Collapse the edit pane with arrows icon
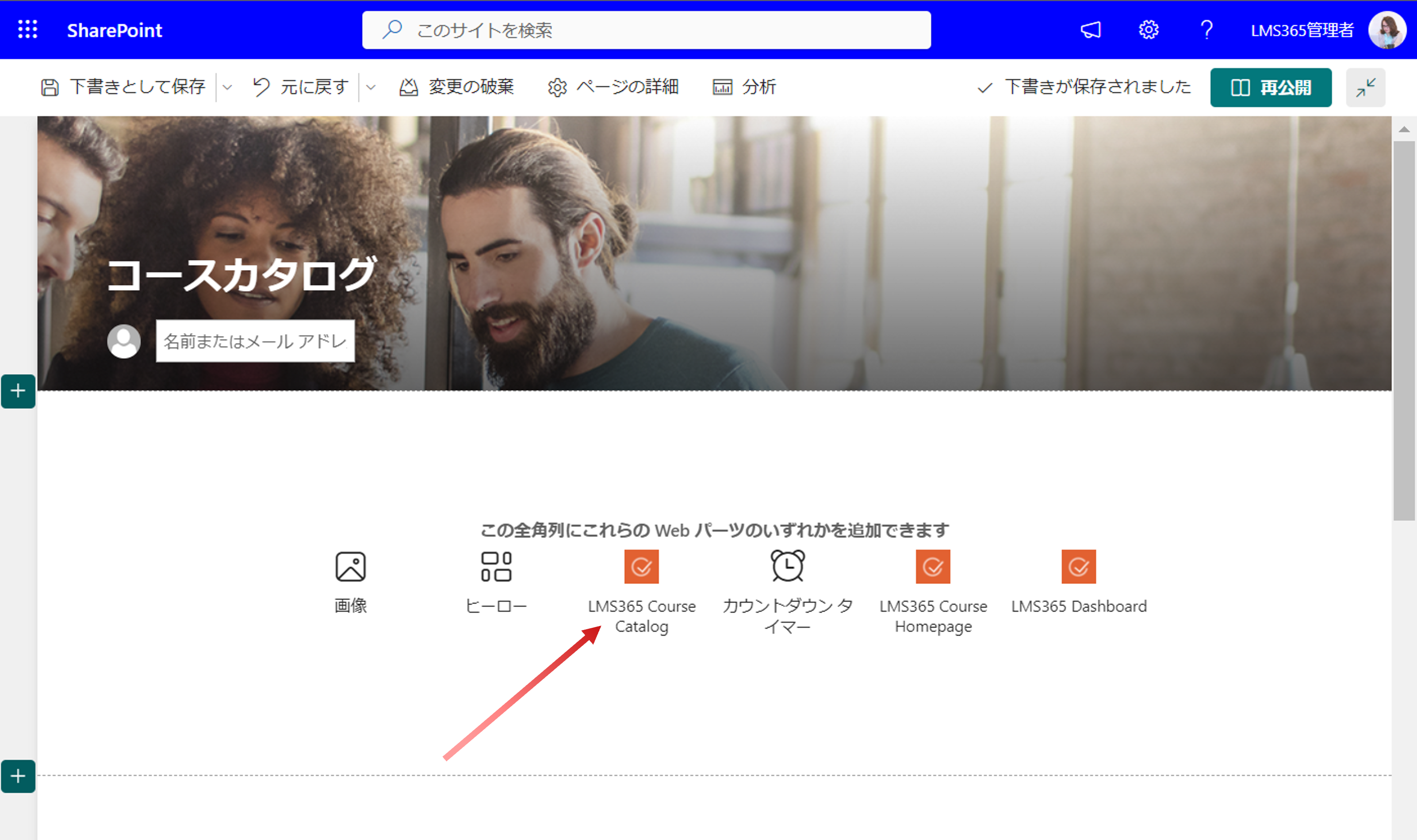 pyautogui.click(x=1366, y=87)
